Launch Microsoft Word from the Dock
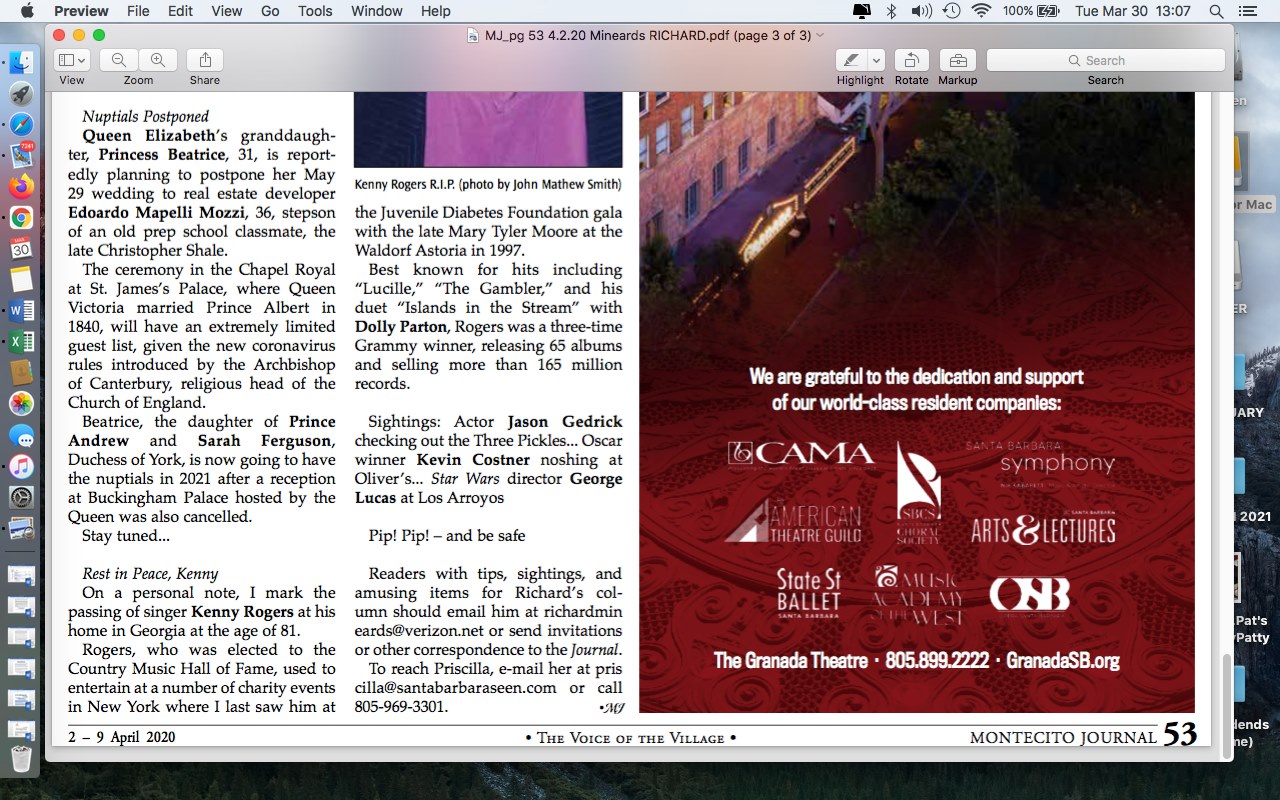Screen dimensions: 1280x800 (x=21, y=310)
